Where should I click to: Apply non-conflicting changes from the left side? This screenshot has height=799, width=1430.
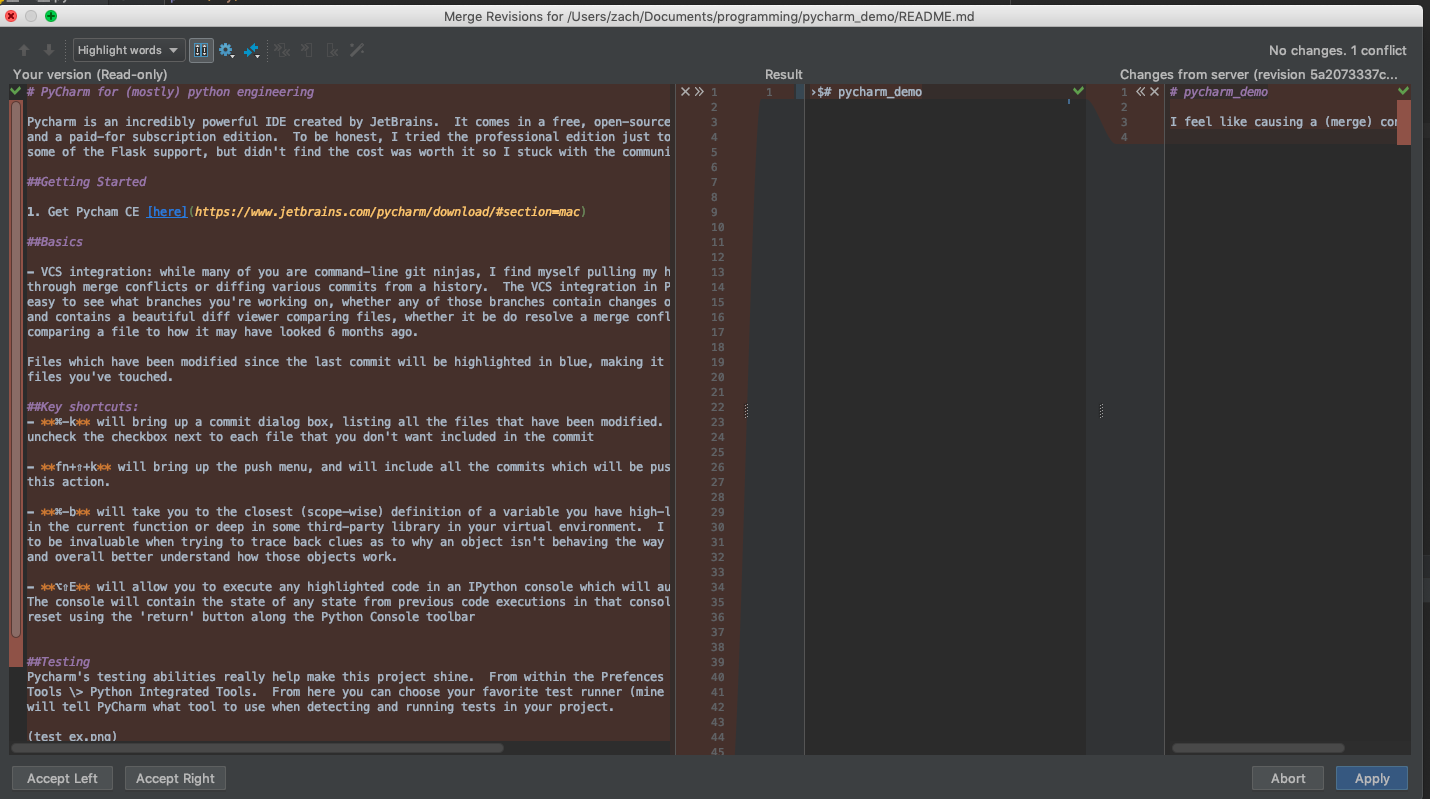307,50
